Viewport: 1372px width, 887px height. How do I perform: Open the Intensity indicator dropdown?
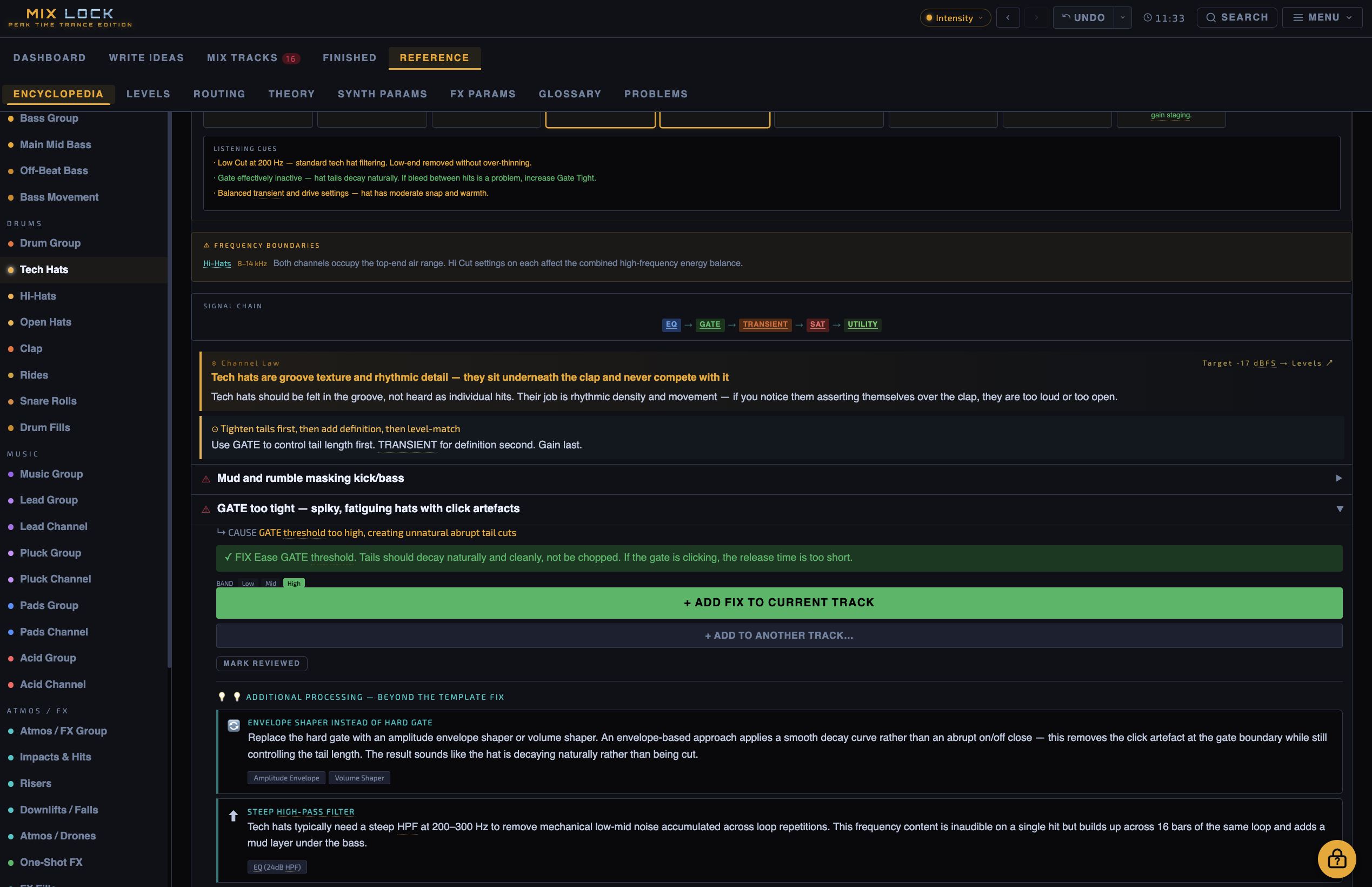[x=954, y=17]
